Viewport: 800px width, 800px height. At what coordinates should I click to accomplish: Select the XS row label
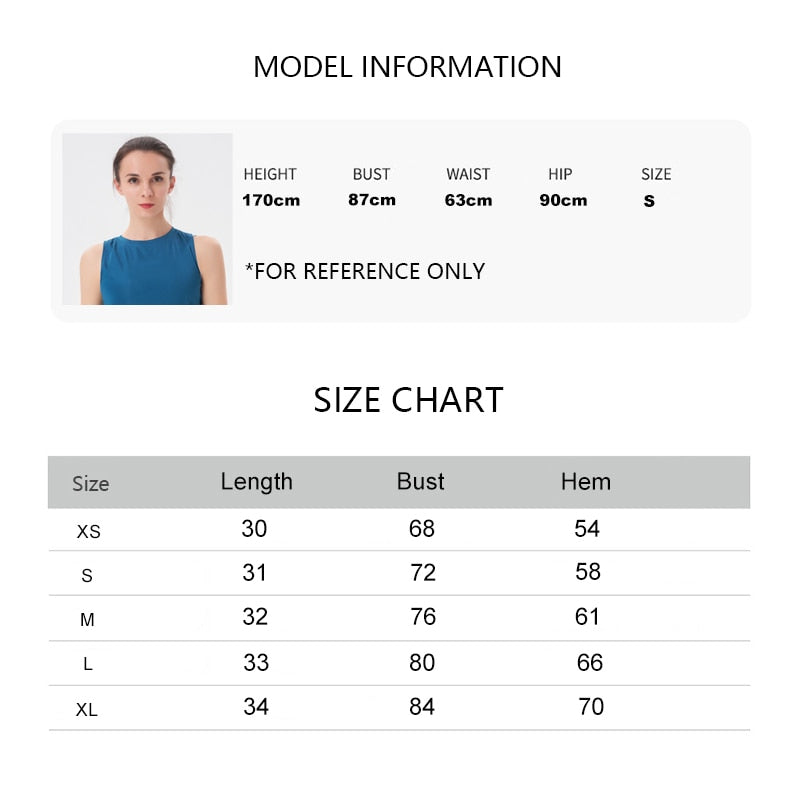(89, 532)
